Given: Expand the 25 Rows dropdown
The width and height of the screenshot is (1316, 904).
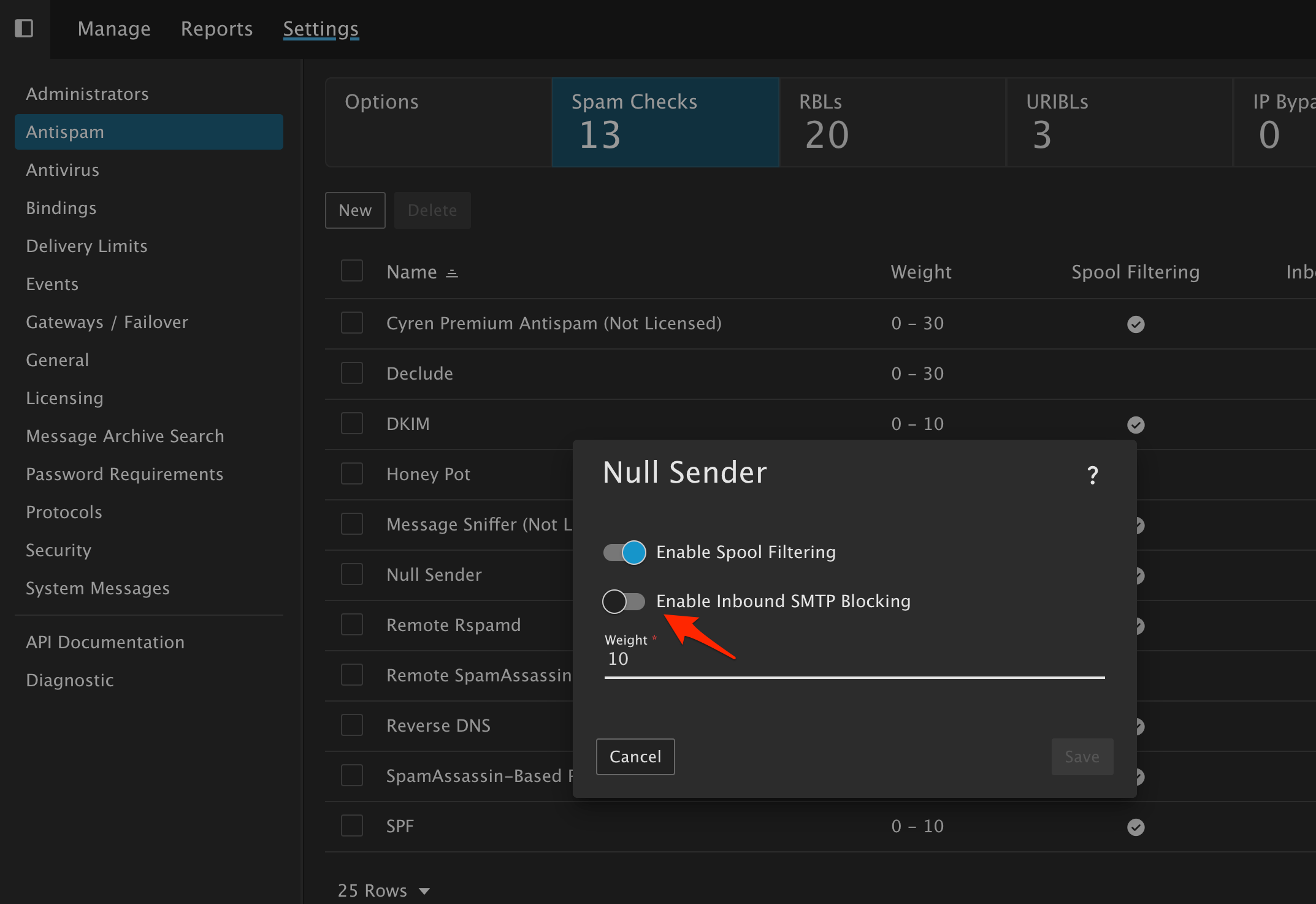Looking at the screenshot, I should click(384, 891).
